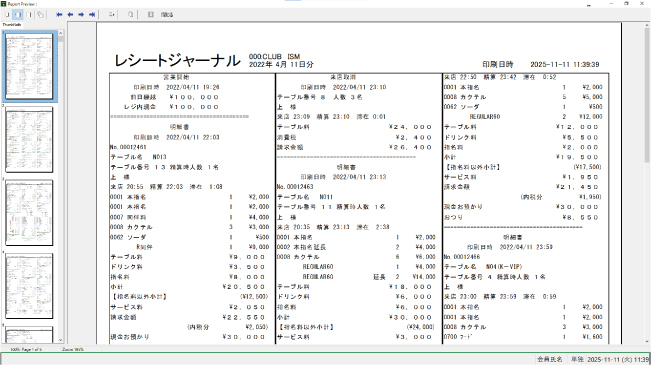Open the page 1 thumbnail
This screenshot has width=651, height=365.
point(29,66)
